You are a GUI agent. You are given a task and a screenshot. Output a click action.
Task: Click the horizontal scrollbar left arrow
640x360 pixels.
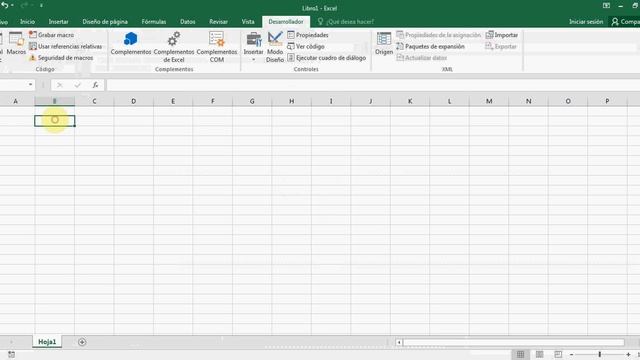point(399,342)
